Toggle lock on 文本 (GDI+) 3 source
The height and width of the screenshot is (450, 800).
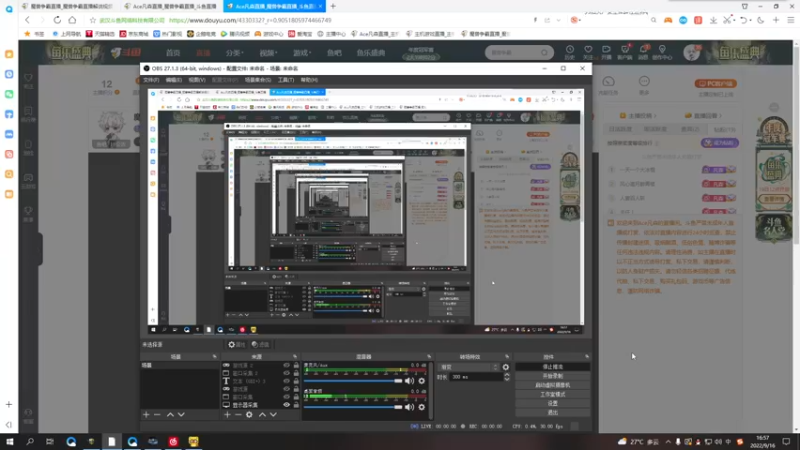click(x=296, y=381)
